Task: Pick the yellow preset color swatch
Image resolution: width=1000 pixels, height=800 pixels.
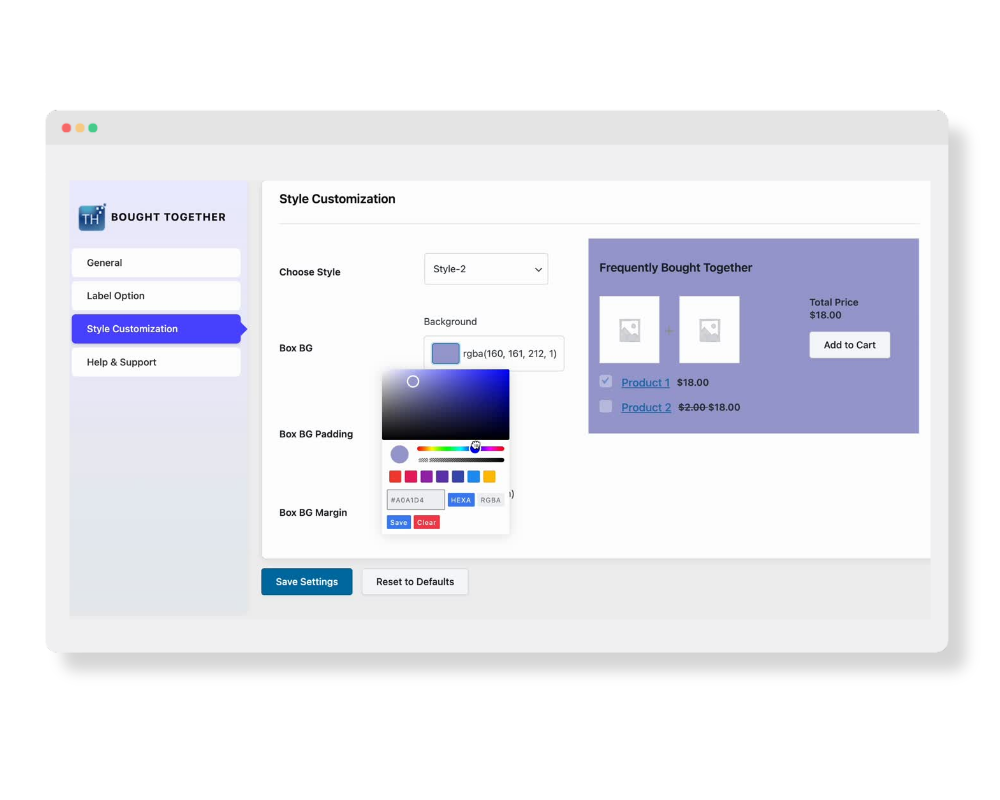Action: point(489,477)
